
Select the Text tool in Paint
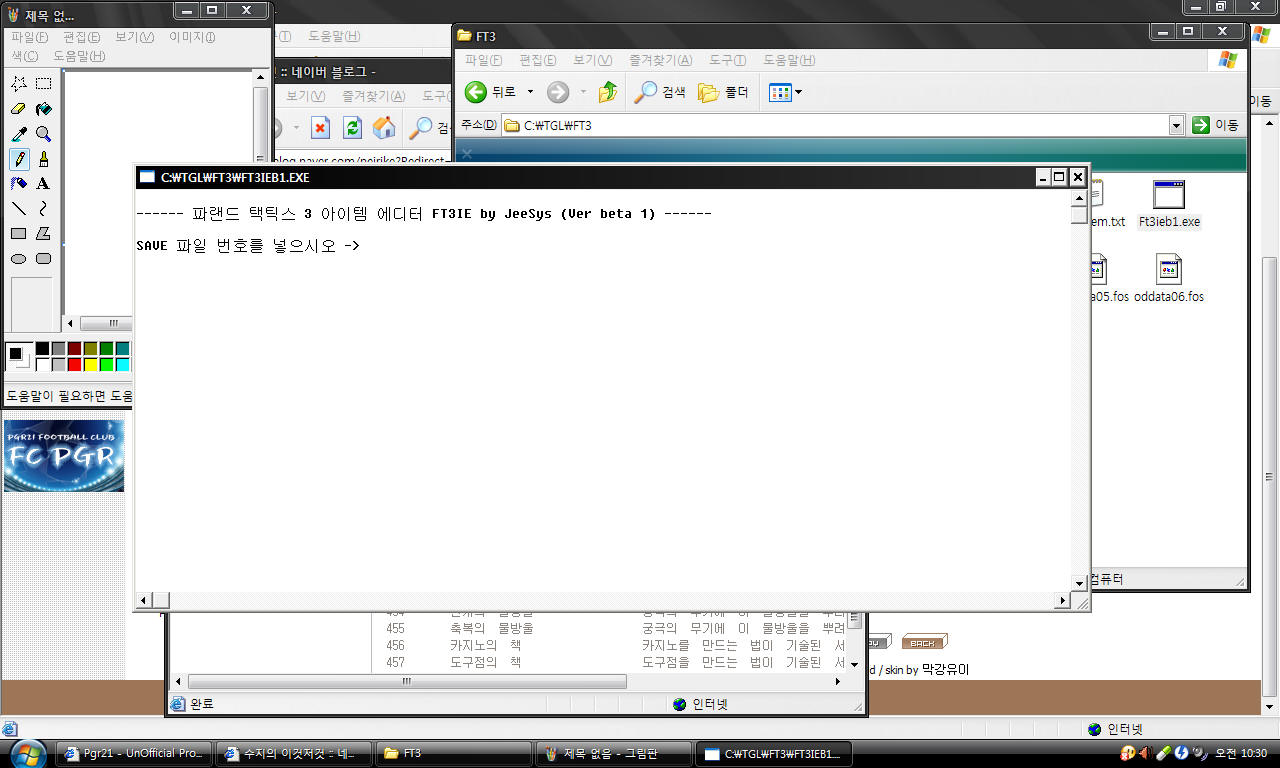[44, 184]
